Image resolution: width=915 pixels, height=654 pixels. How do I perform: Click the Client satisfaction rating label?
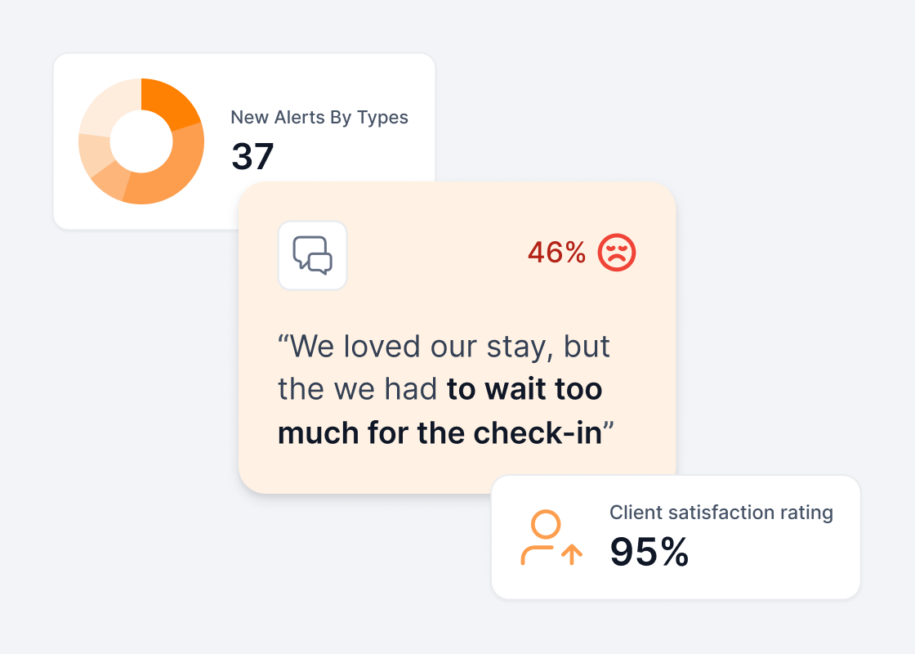[721, 512]
